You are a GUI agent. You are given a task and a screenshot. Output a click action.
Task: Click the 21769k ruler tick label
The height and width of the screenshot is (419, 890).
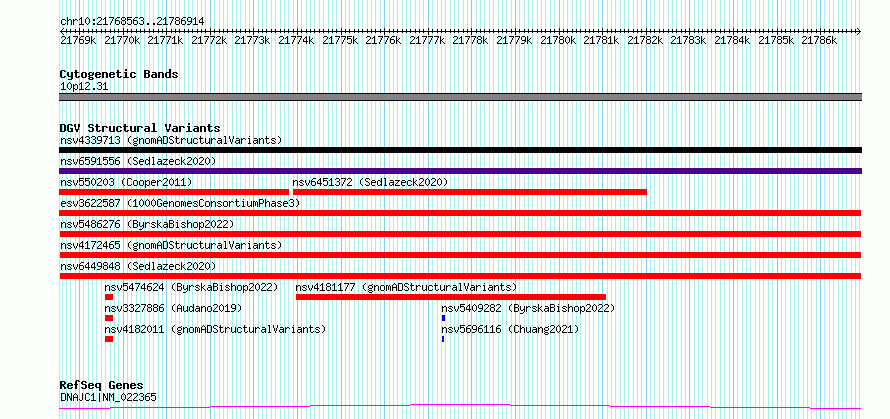(x=78, y=40)
